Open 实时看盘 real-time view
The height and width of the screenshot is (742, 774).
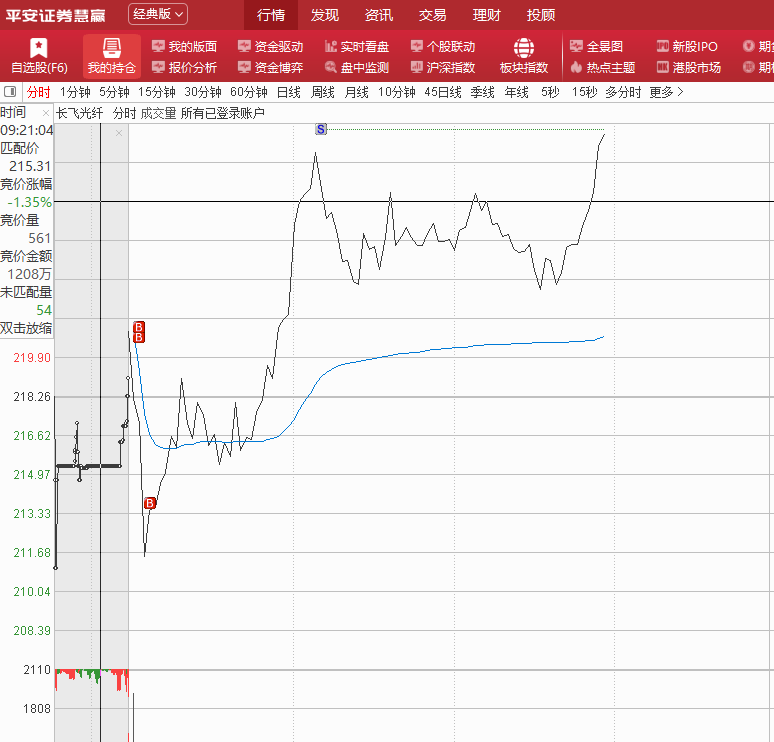[x=357, y=46]
